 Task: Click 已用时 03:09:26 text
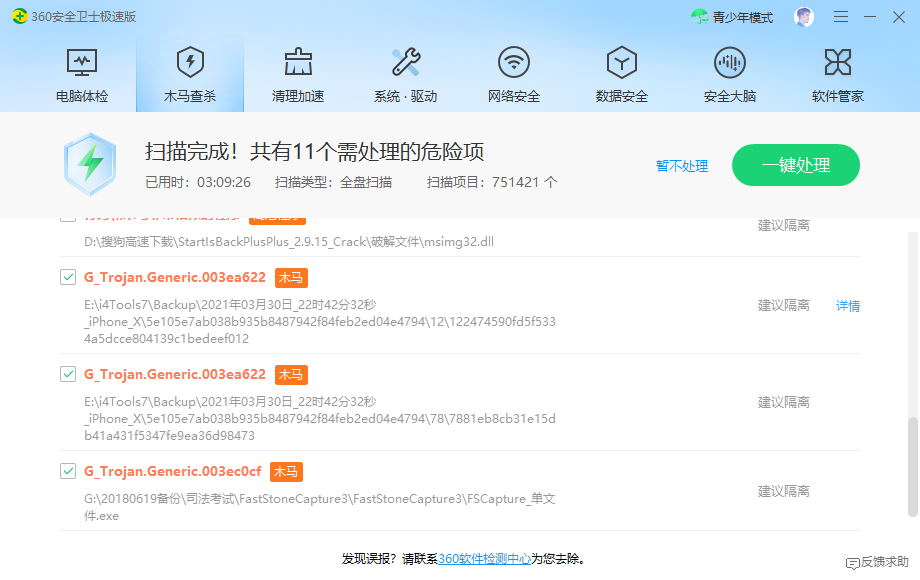click(198, 182)
